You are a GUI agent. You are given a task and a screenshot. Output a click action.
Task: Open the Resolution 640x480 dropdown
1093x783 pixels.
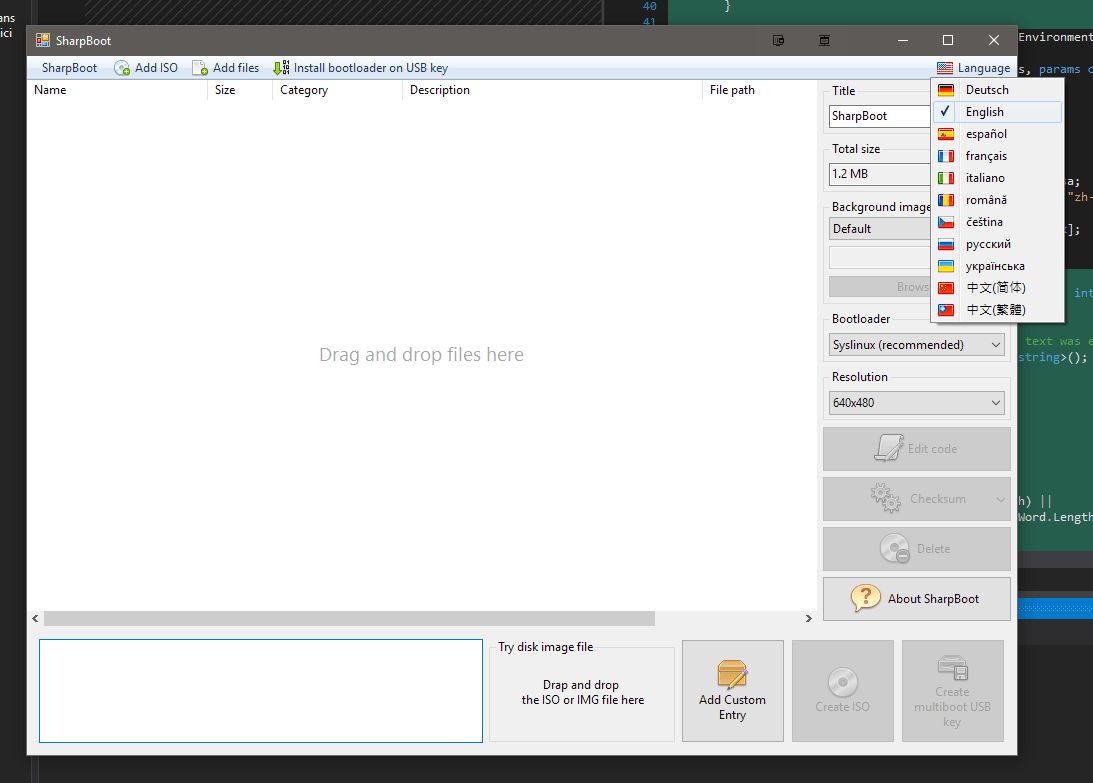coord(916,403)
